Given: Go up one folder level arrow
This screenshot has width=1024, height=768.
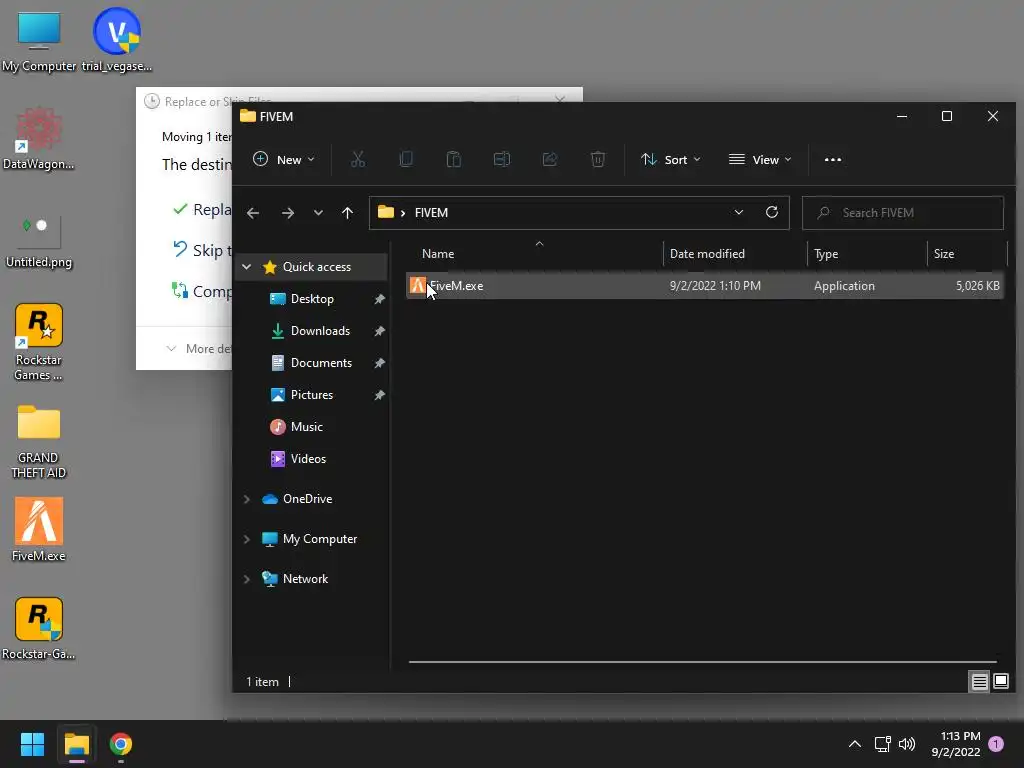Looking at the screenshot, I should [347, 213].
